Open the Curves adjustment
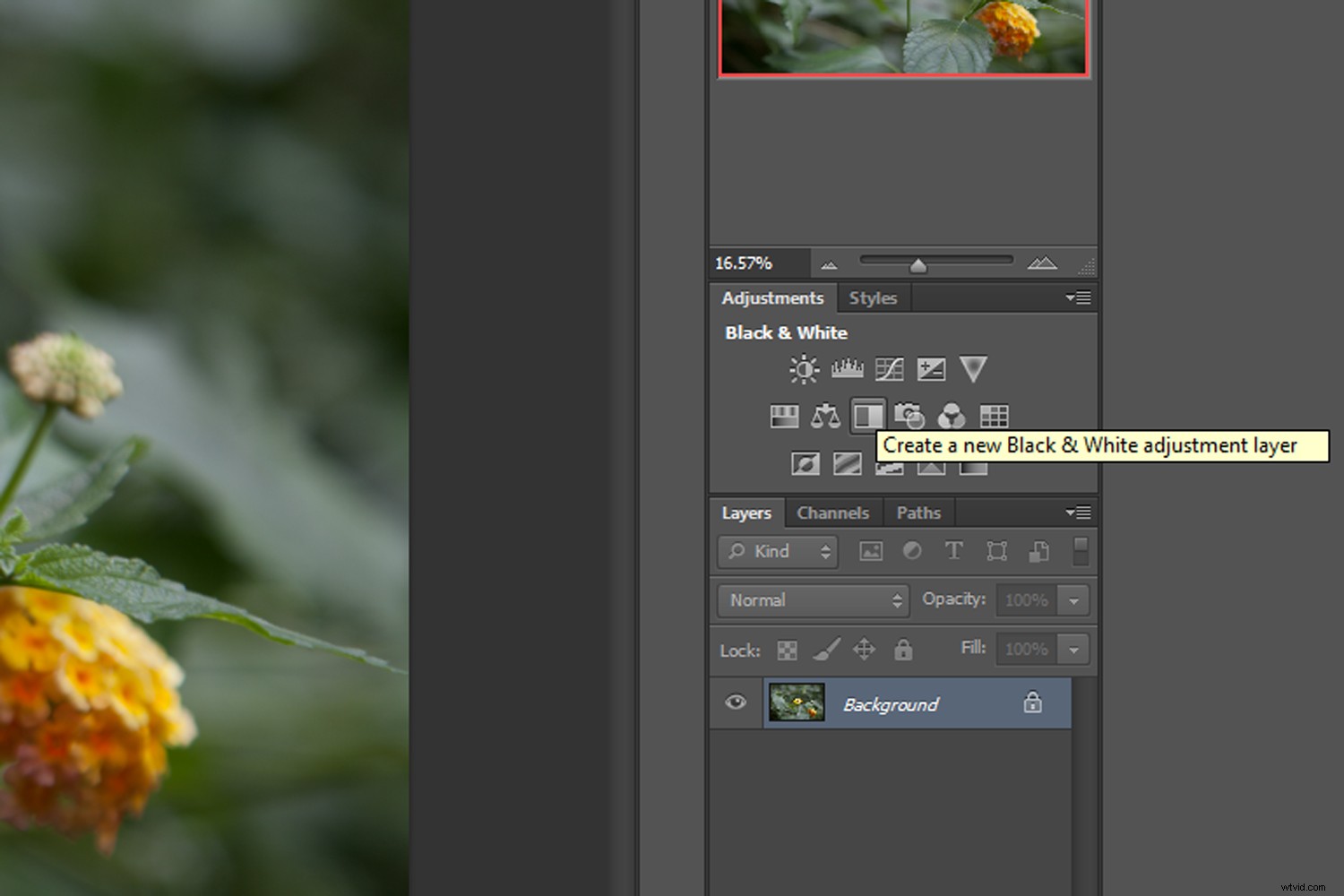Image resolution: width=1344 pixels, height=896 pixels. (889, 368)
